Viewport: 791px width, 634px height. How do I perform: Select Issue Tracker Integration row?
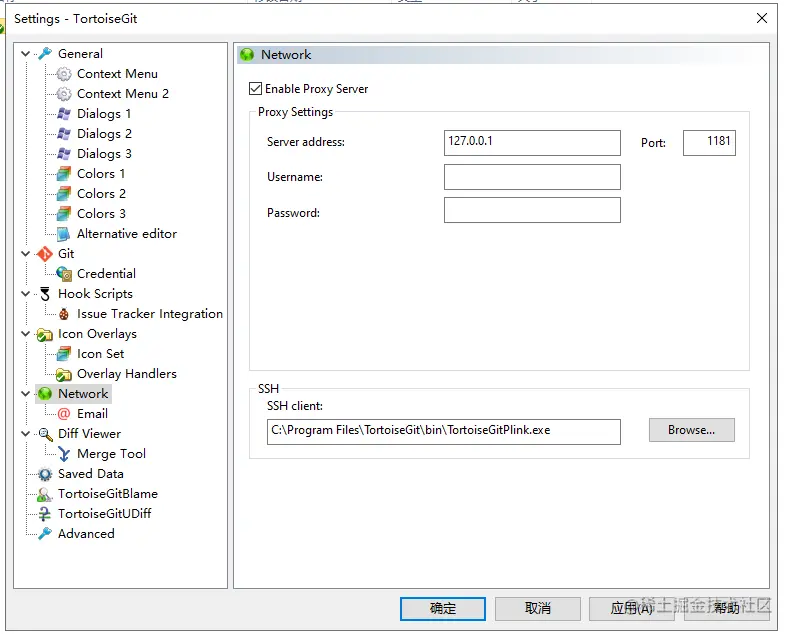click(150, 314)
